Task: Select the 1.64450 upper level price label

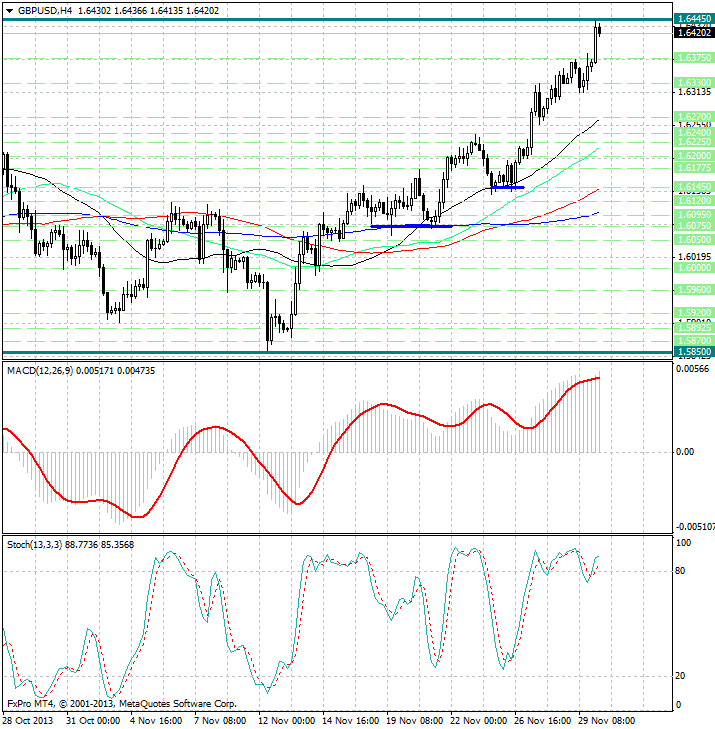Action: (694, 19)
